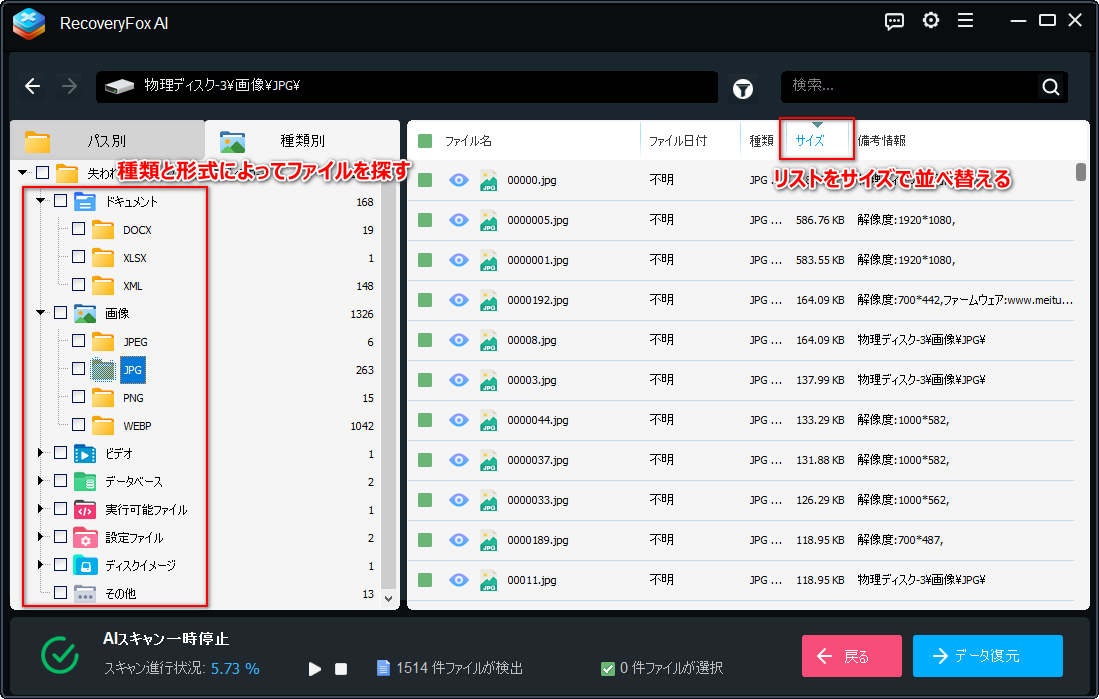Screen dimensions: 1099x699
Task: Click the ビデオ category icon
Action: click(85, 454)
